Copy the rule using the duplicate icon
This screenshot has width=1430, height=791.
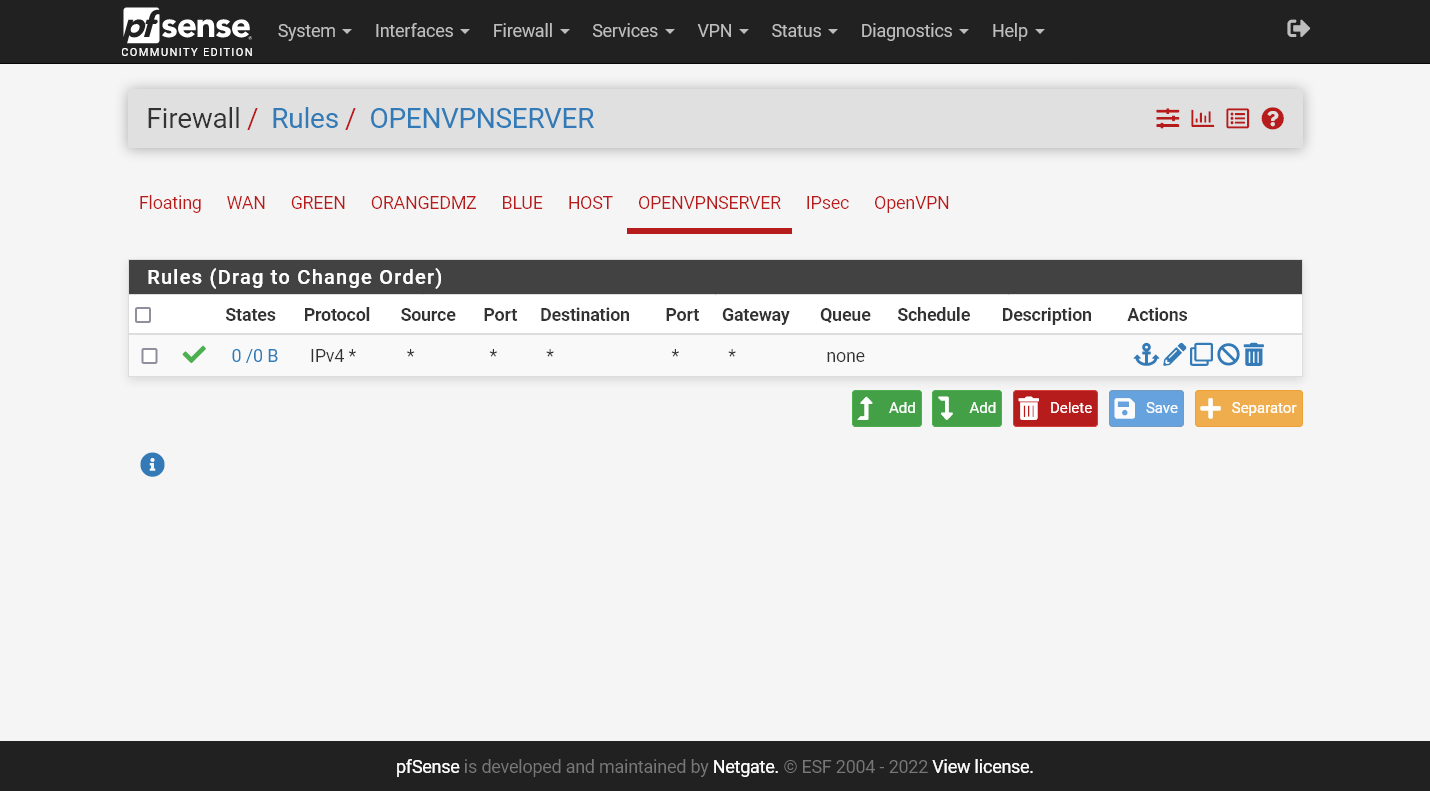[1200, 354]
